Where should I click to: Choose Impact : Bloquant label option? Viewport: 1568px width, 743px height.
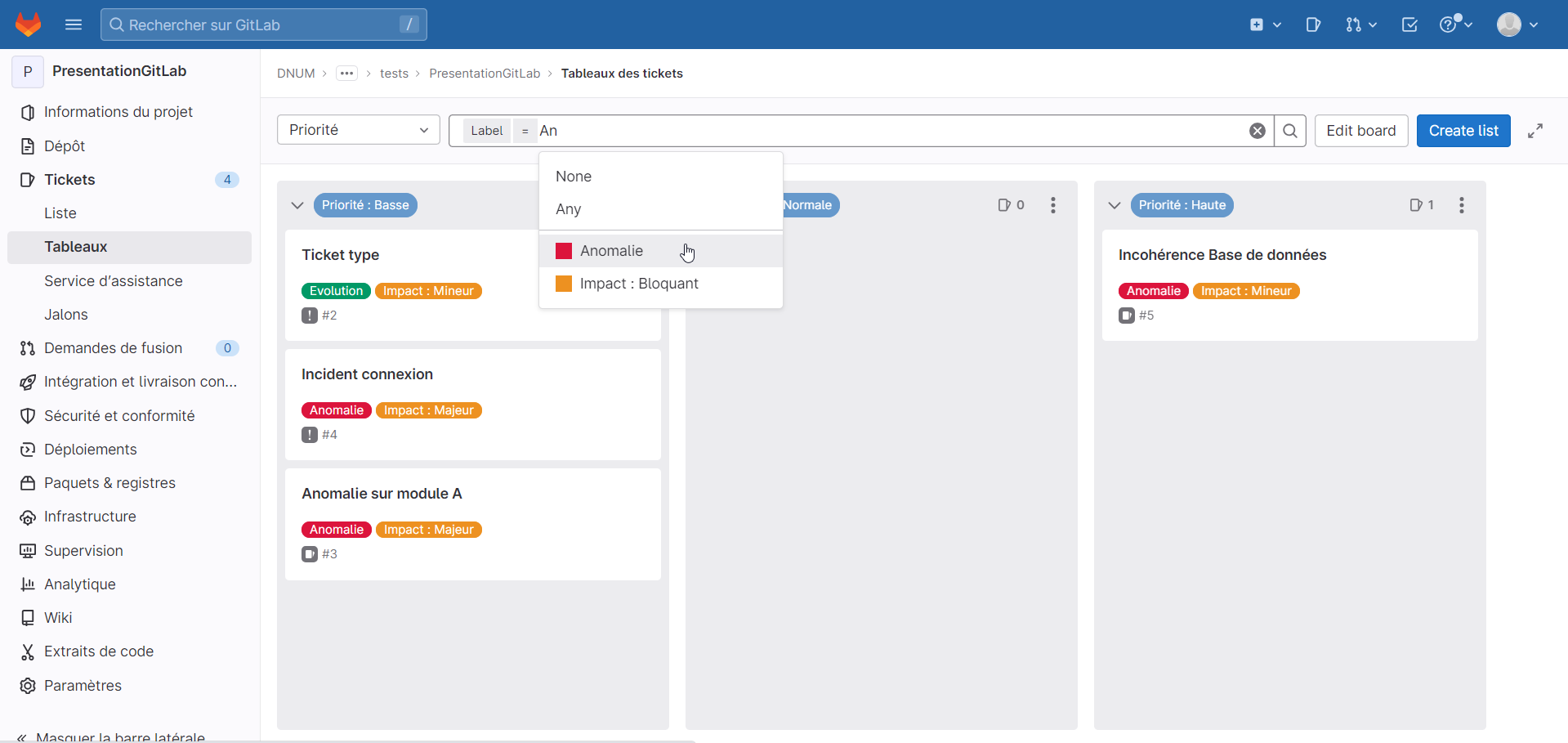(638, 284)
